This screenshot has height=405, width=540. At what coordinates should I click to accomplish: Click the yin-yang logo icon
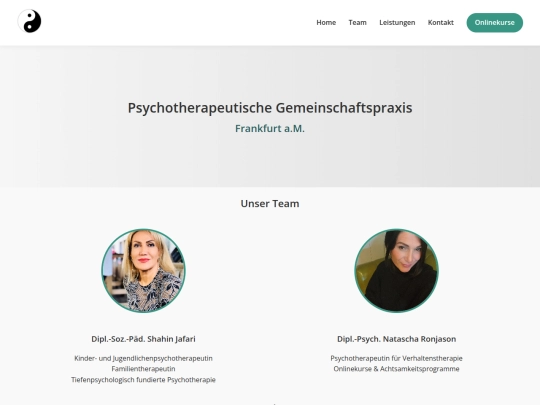click(29, 21)
